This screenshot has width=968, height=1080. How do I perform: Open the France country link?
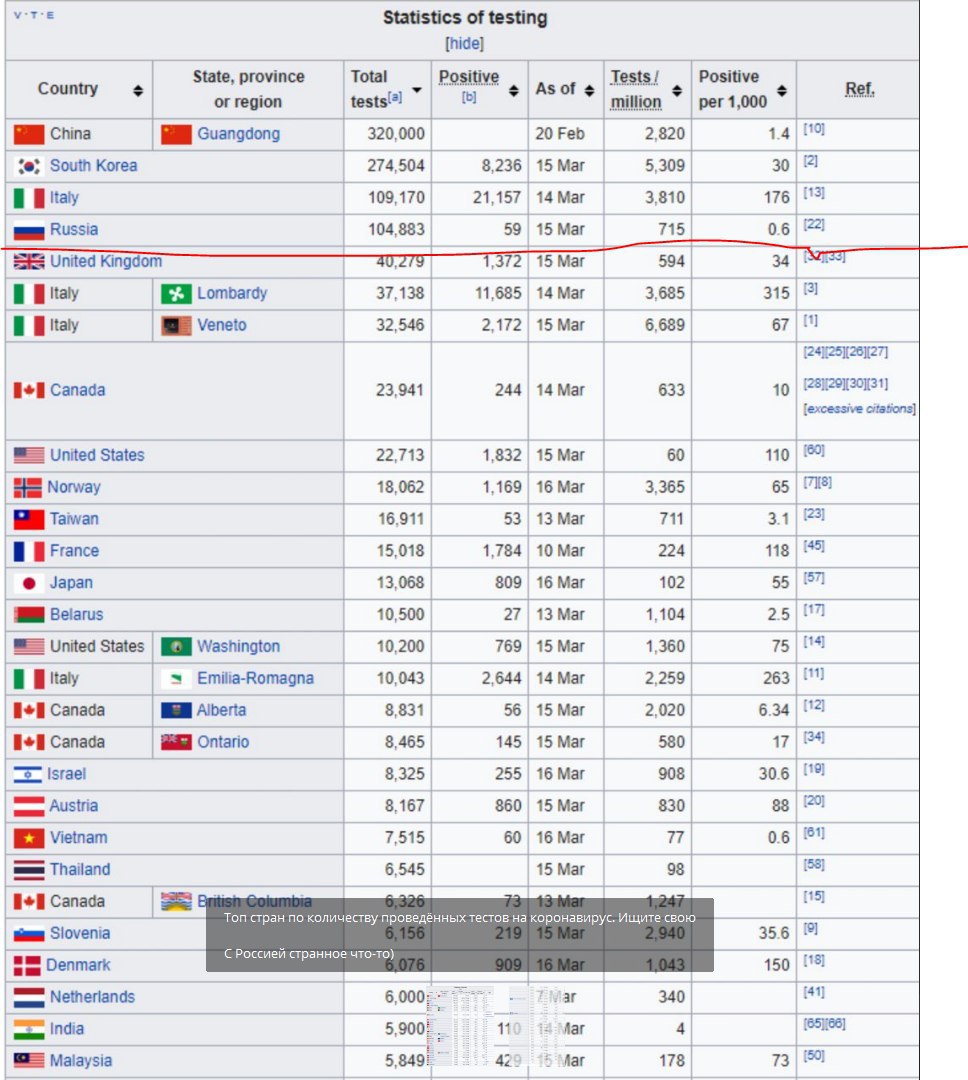[x=74, y=551]
